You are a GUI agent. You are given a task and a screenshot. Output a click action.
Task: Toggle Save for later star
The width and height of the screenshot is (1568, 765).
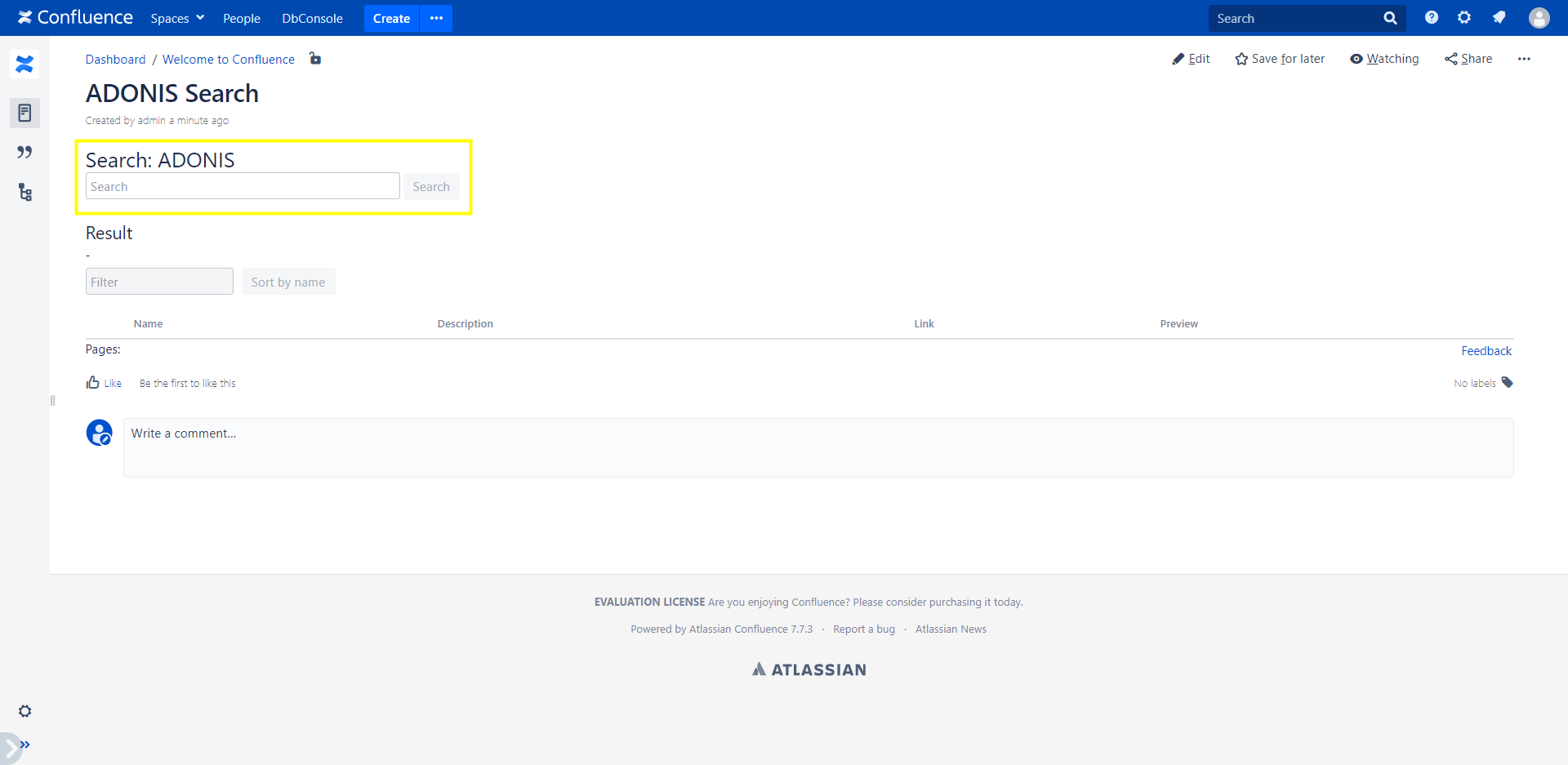point(1280,59)
